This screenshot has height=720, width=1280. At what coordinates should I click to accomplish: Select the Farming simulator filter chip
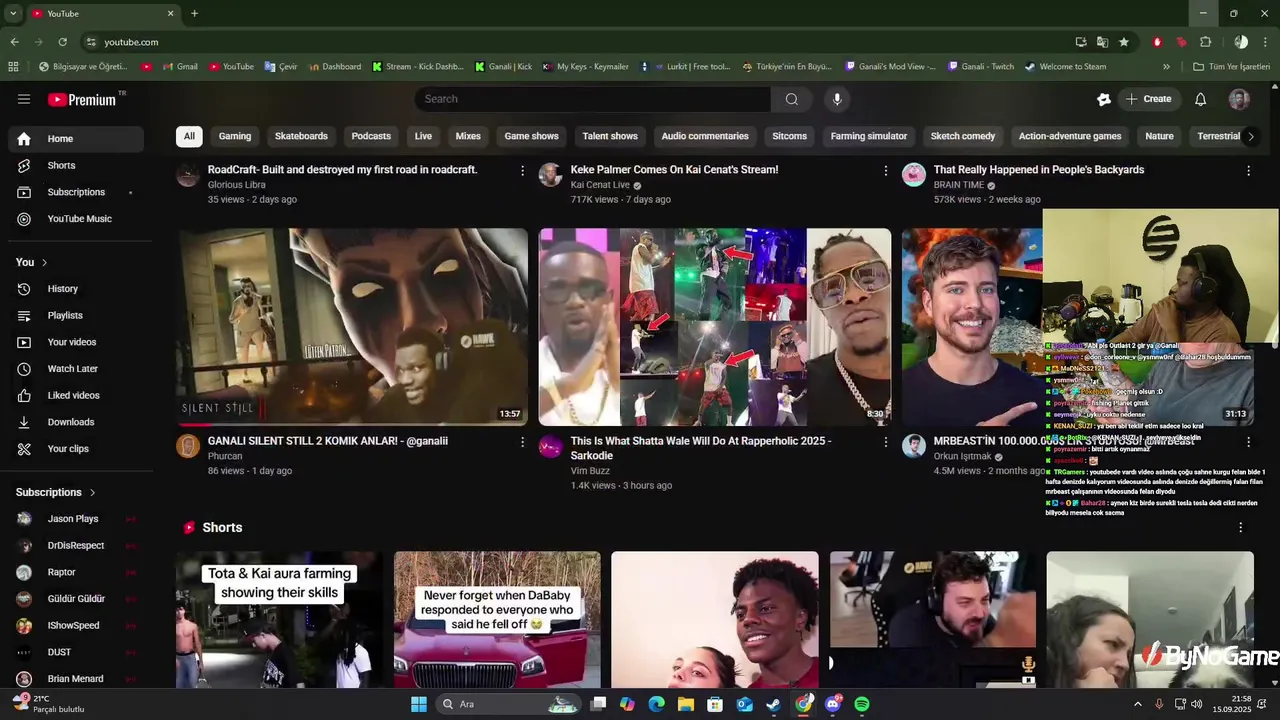pyautogui.click(x=869, y=136)
